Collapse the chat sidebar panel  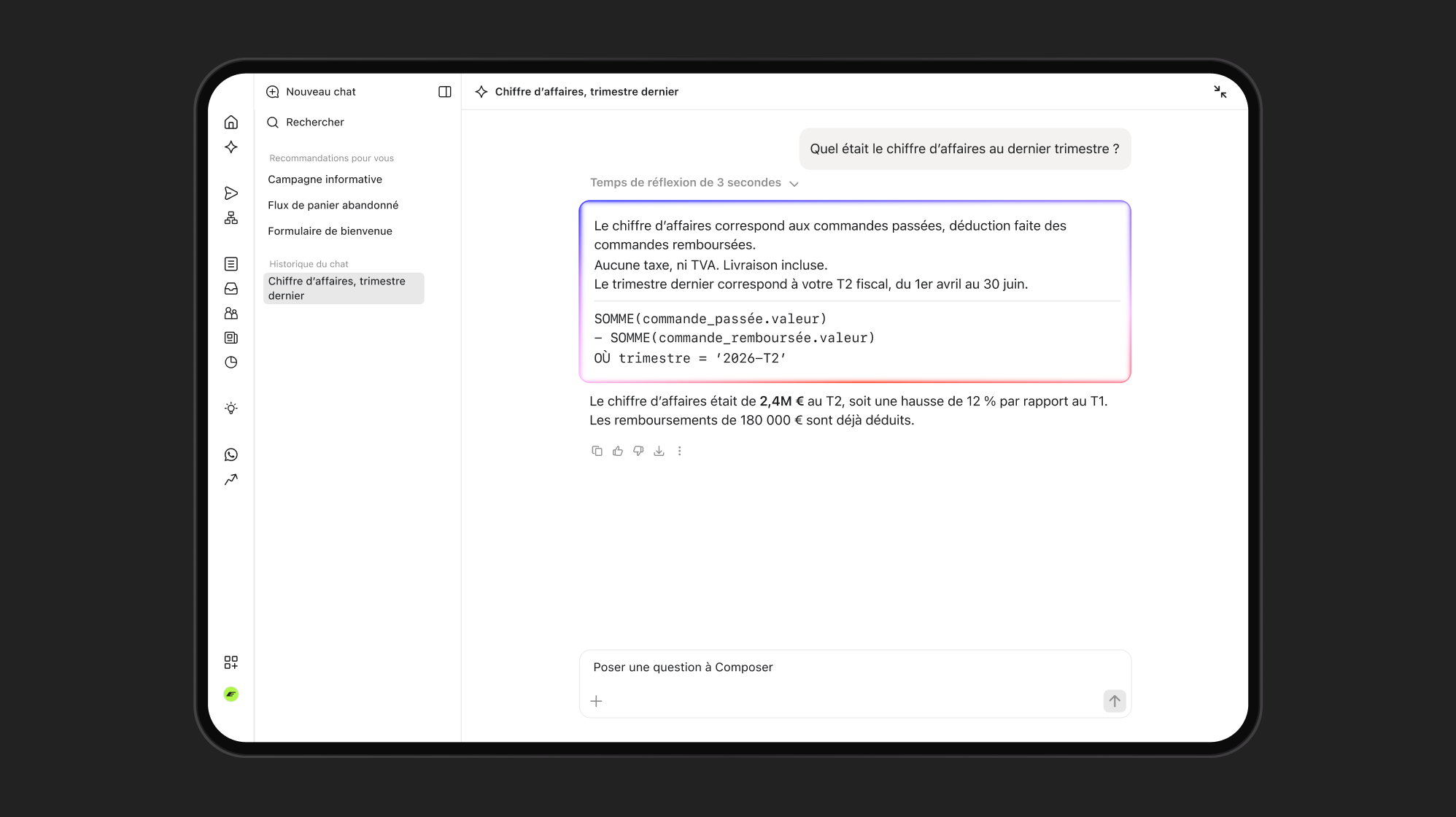tap(445, 92)
